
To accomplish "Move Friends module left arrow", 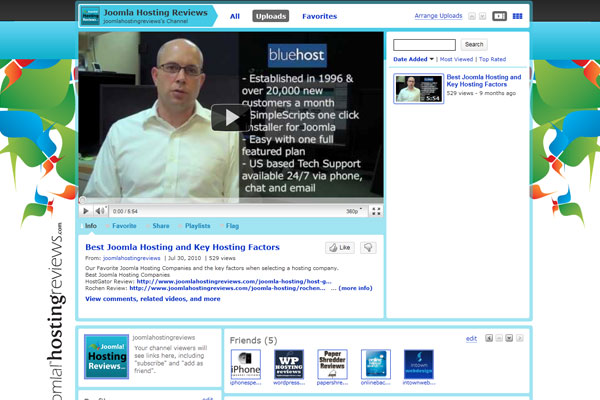I will [489, 338].
